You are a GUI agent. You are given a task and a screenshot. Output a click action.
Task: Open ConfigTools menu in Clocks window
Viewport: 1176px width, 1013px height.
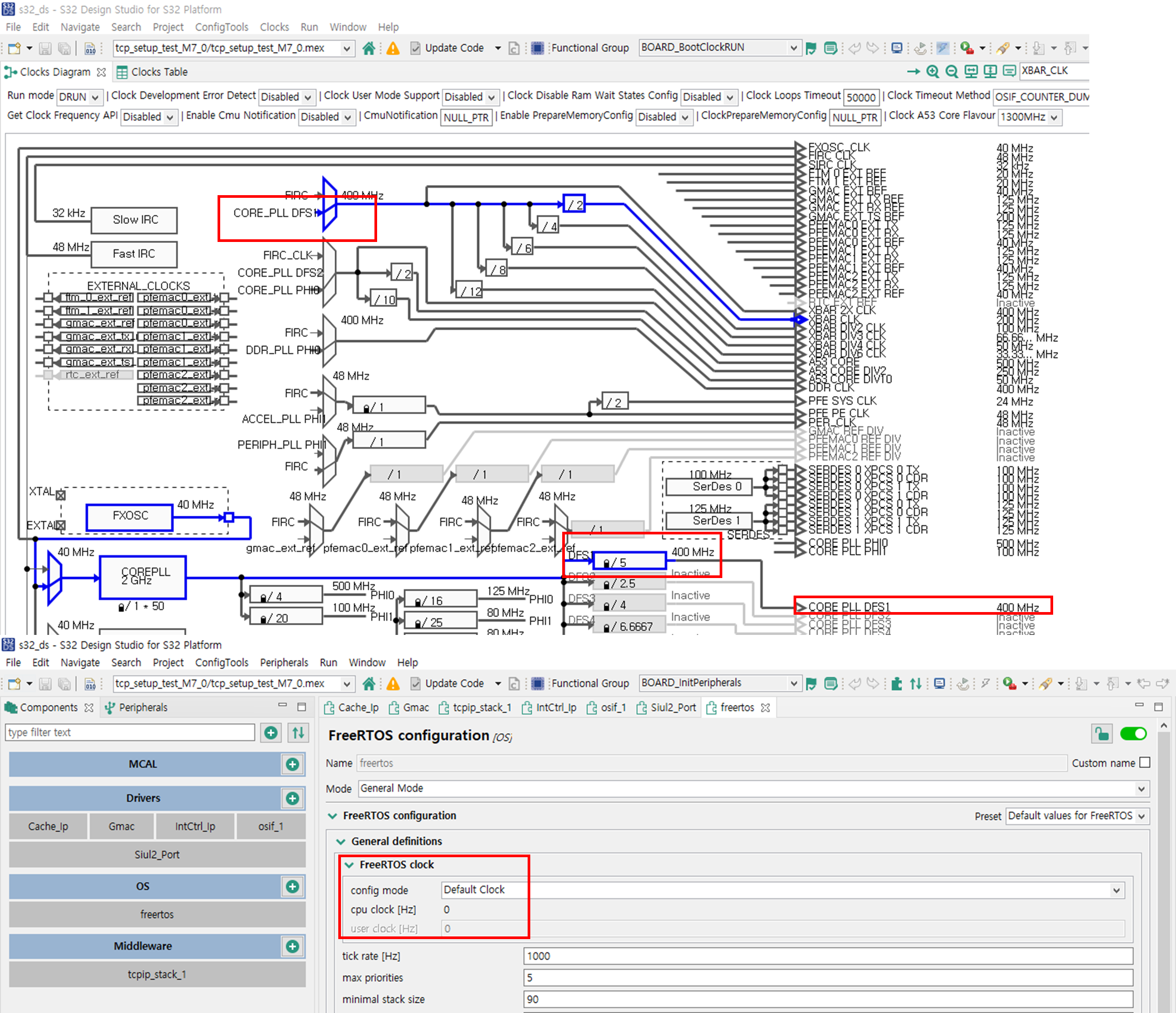point(222,27)
